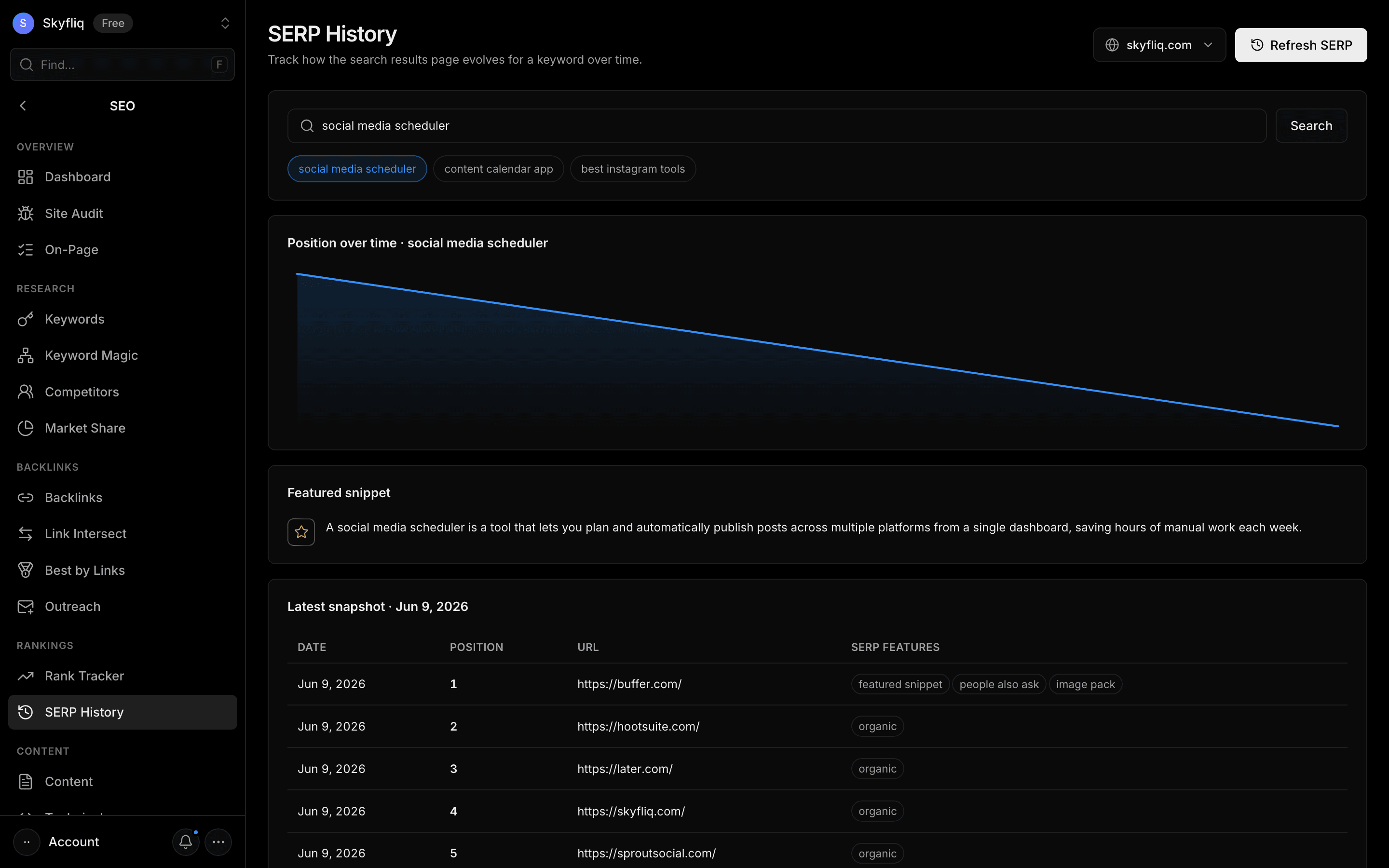Click the Rank Tracker trend icon
This screenshot has width=1389, height=868.
25,676
